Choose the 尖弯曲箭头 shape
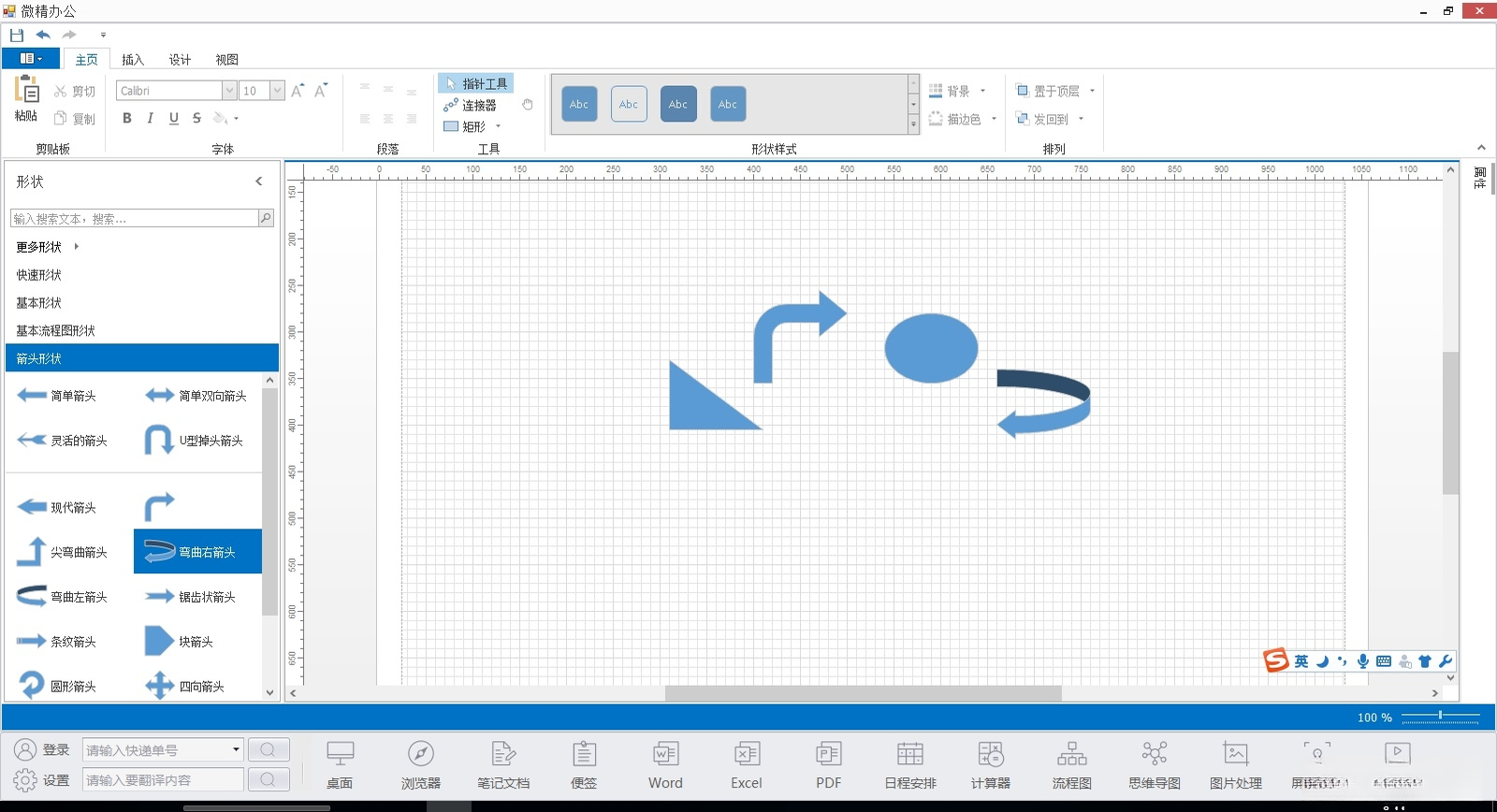Screen dimensions: 1497x812 pyautogui.click(x=62, y=552)
